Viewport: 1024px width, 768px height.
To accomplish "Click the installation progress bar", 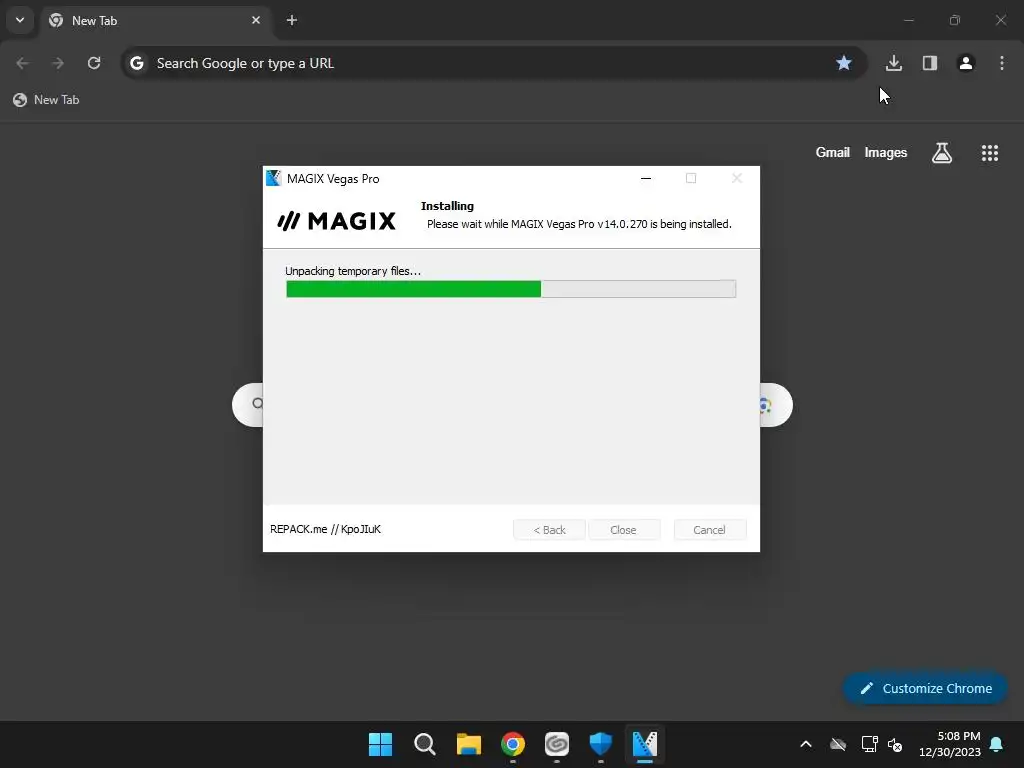I will 511,289.
